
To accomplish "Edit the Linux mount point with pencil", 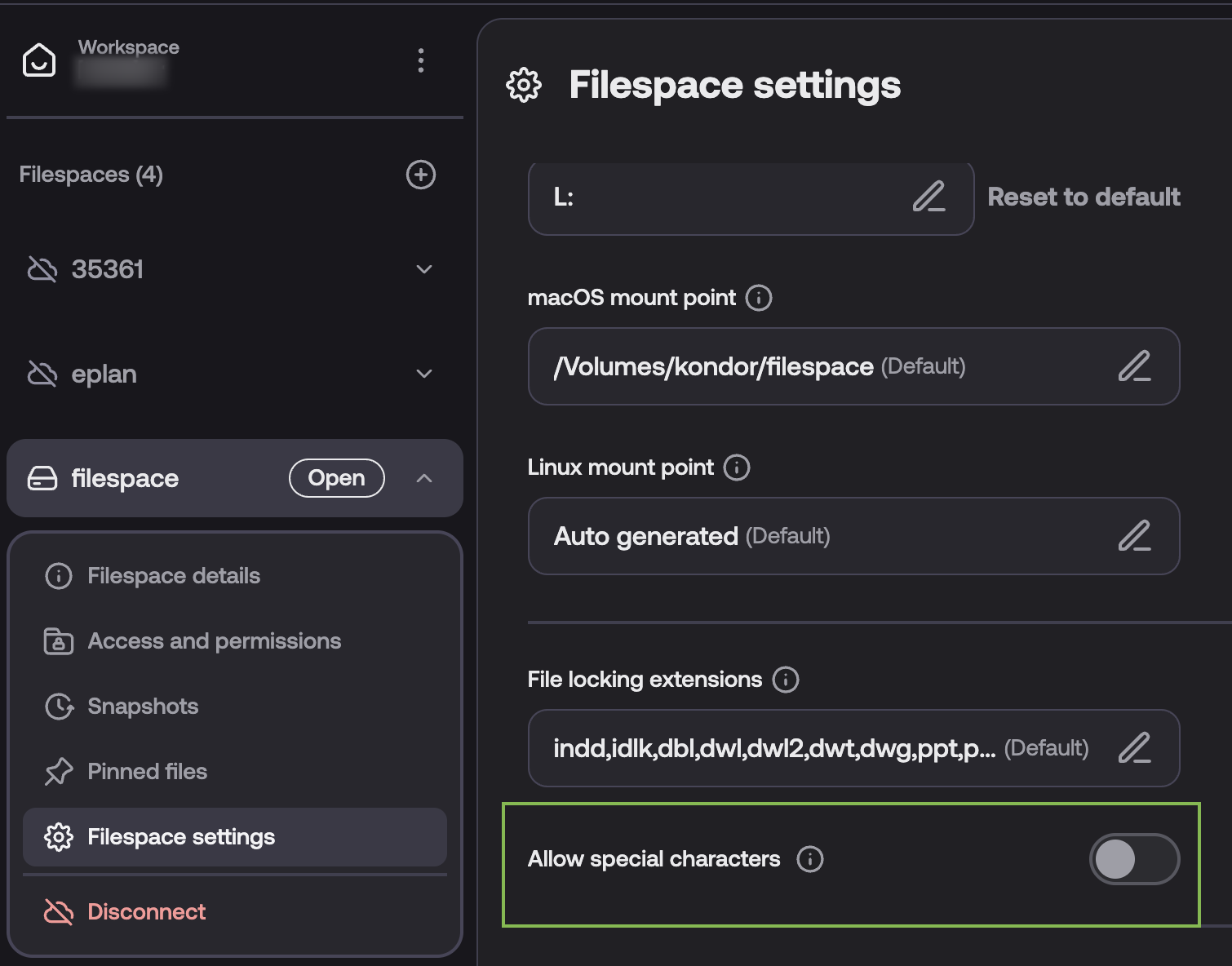I will click(x=1134, y=536).
